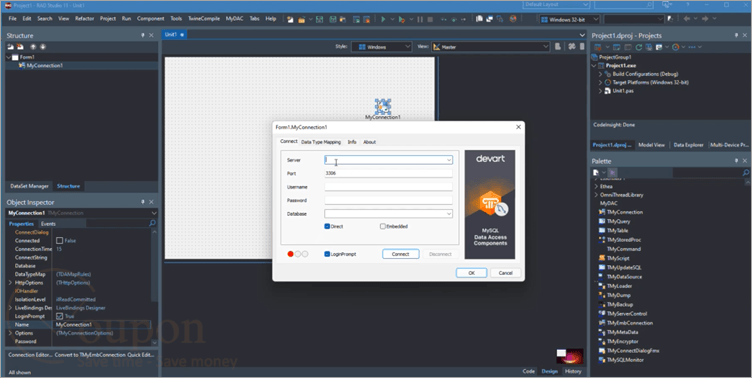Viewport: 752px width, 378px height.
Task: Click TMyBackup component in Palette
Action: 616,304
